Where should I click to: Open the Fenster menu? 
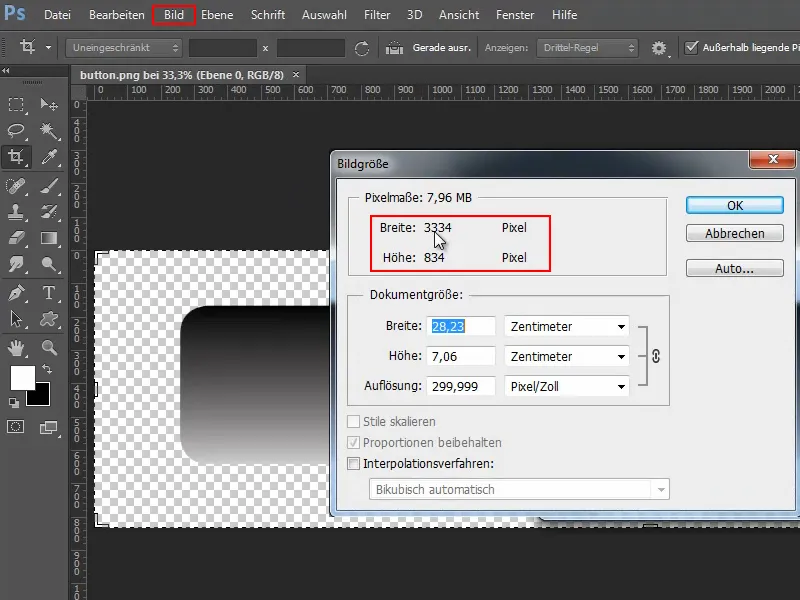515,15
